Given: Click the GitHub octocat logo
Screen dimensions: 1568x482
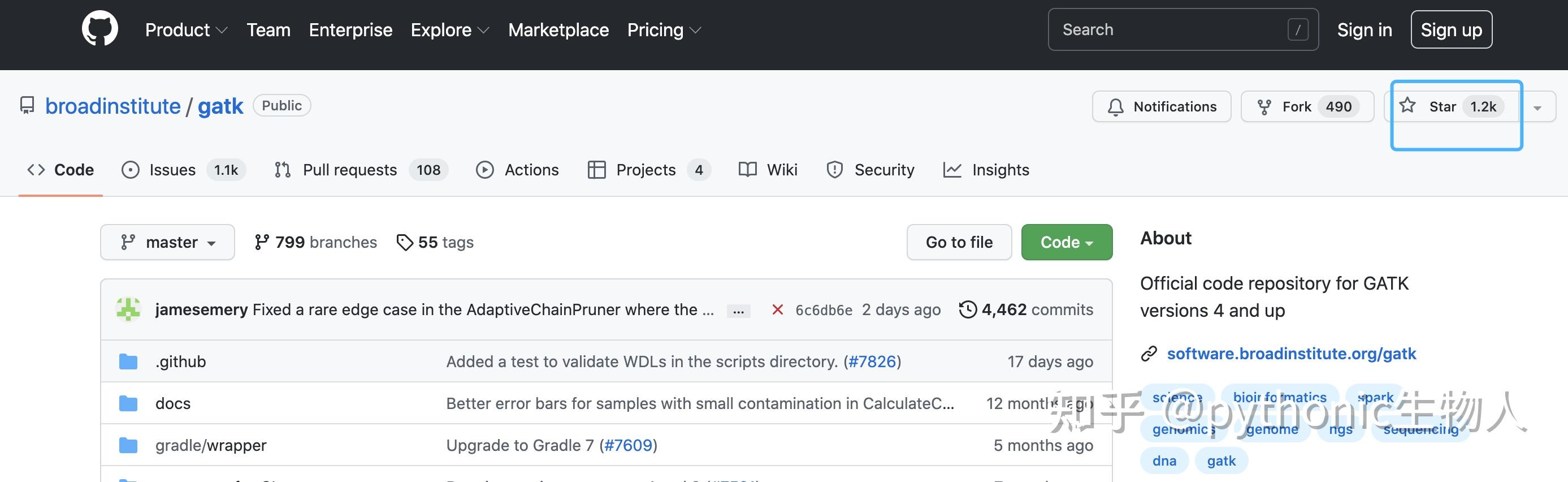Looking at the screenshot, I should pyautogui.click(x=100, y=29).
